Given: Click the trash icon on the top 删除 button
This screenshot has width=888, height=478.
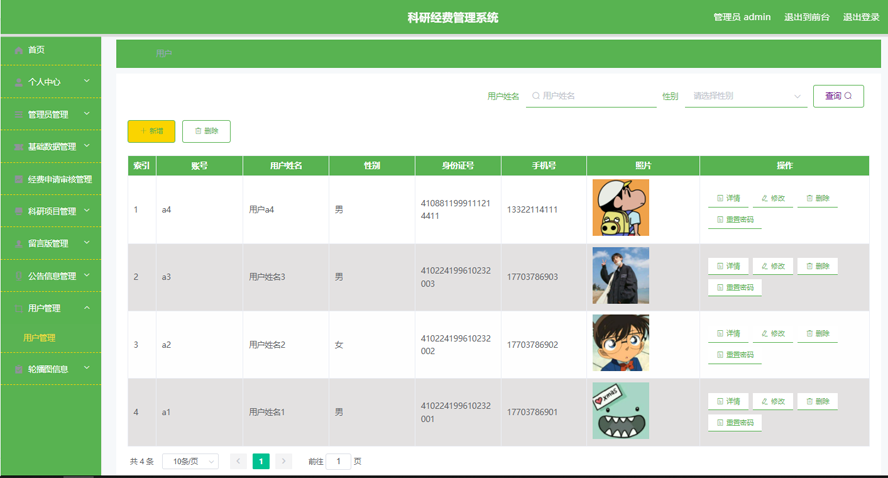Looking at the screenshot, I should pos(198,131).
